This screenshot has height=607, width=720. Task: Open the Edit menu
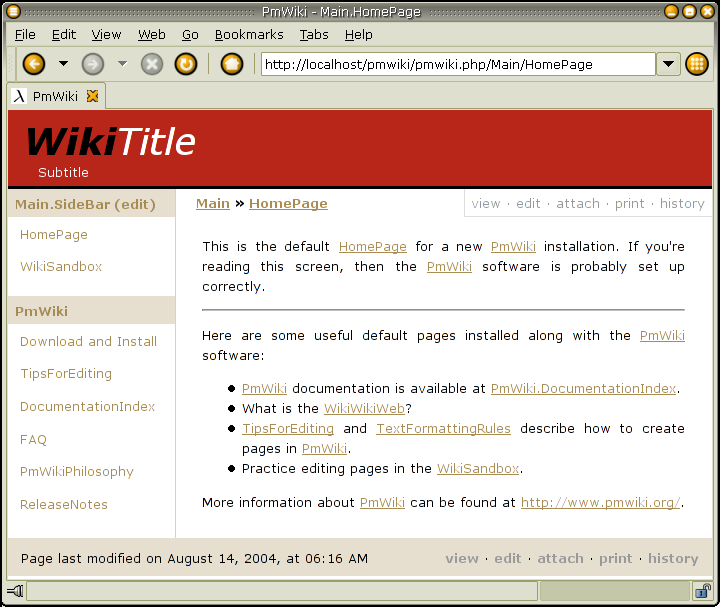(x=63, y=34)
